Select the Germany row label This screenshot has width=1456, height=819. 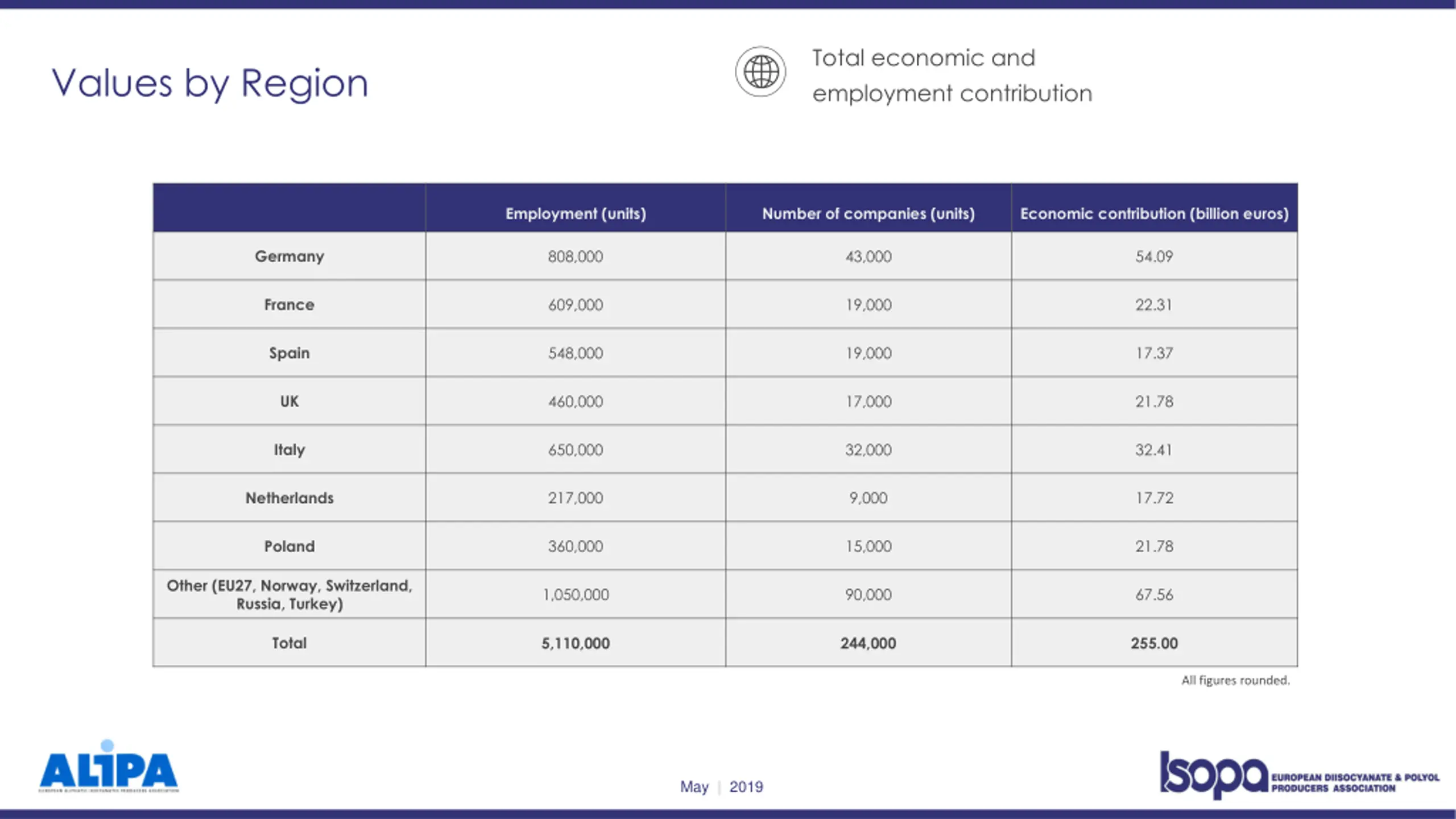(x=289, y=257)
